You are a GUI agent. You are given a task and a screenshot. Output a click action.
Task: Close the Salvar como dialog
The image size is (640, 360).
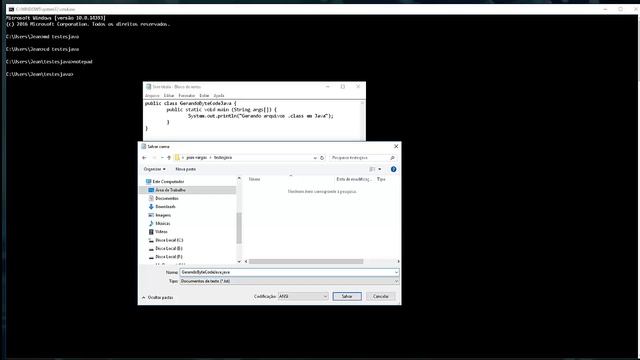coord(396,146)
